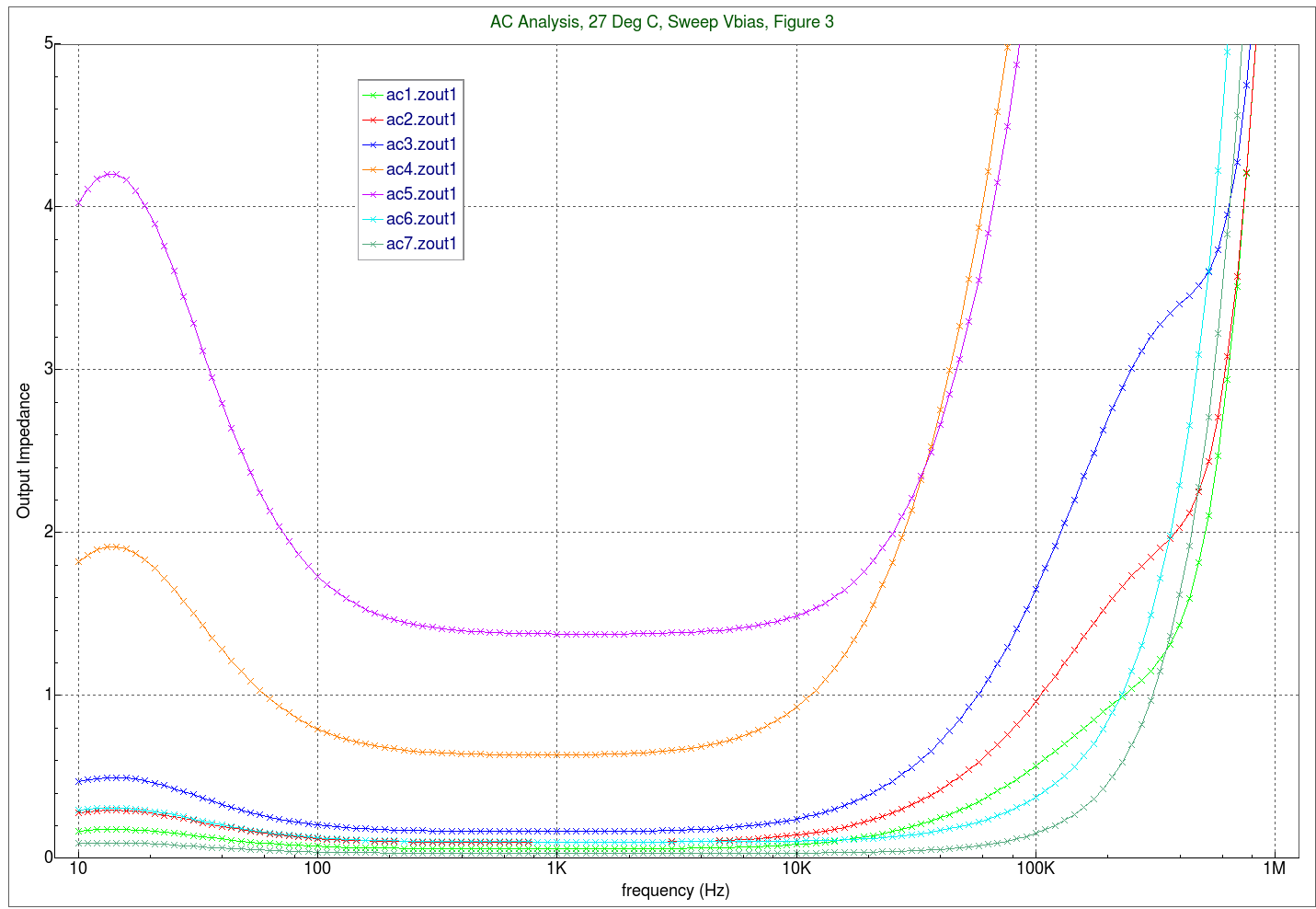Click the magenta line sample beside ac5.zout1
Image resolution: width=1316 pixels, height=909 pixels.
coord(372,194)
